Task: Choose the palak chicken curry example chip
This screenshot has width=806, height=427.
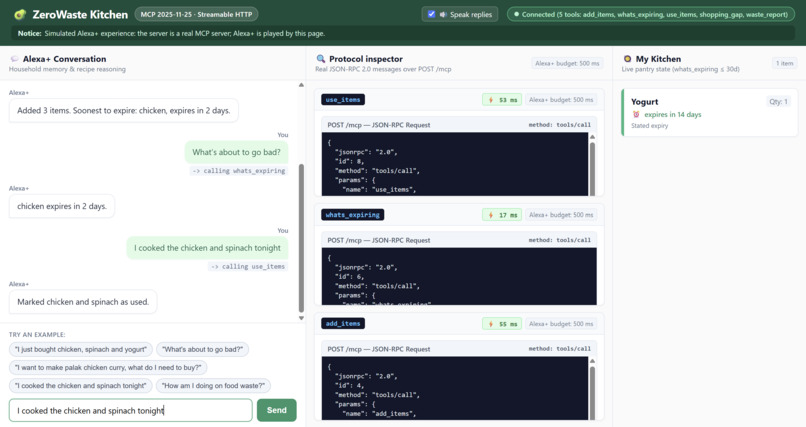Action: tap(108, 367)
